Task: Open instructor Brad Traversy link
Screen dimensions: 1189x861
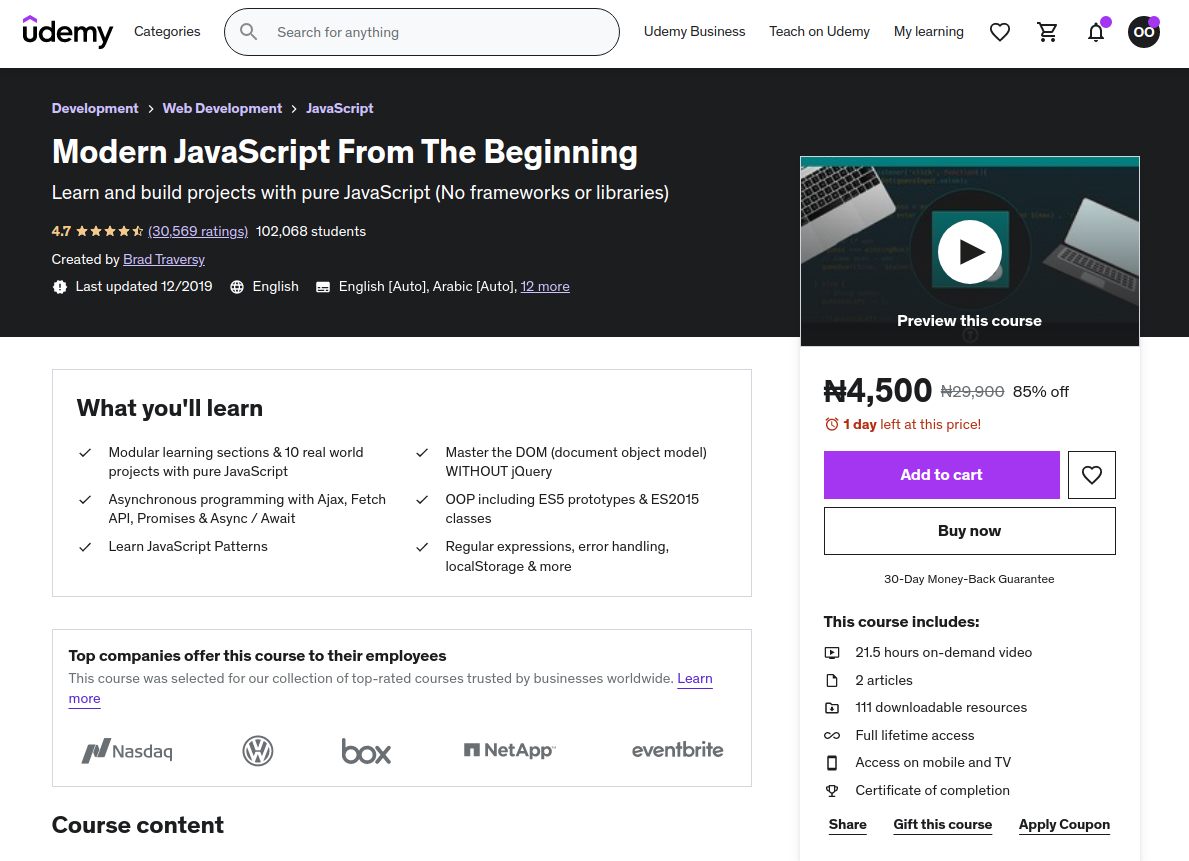Action: point(164,259)
